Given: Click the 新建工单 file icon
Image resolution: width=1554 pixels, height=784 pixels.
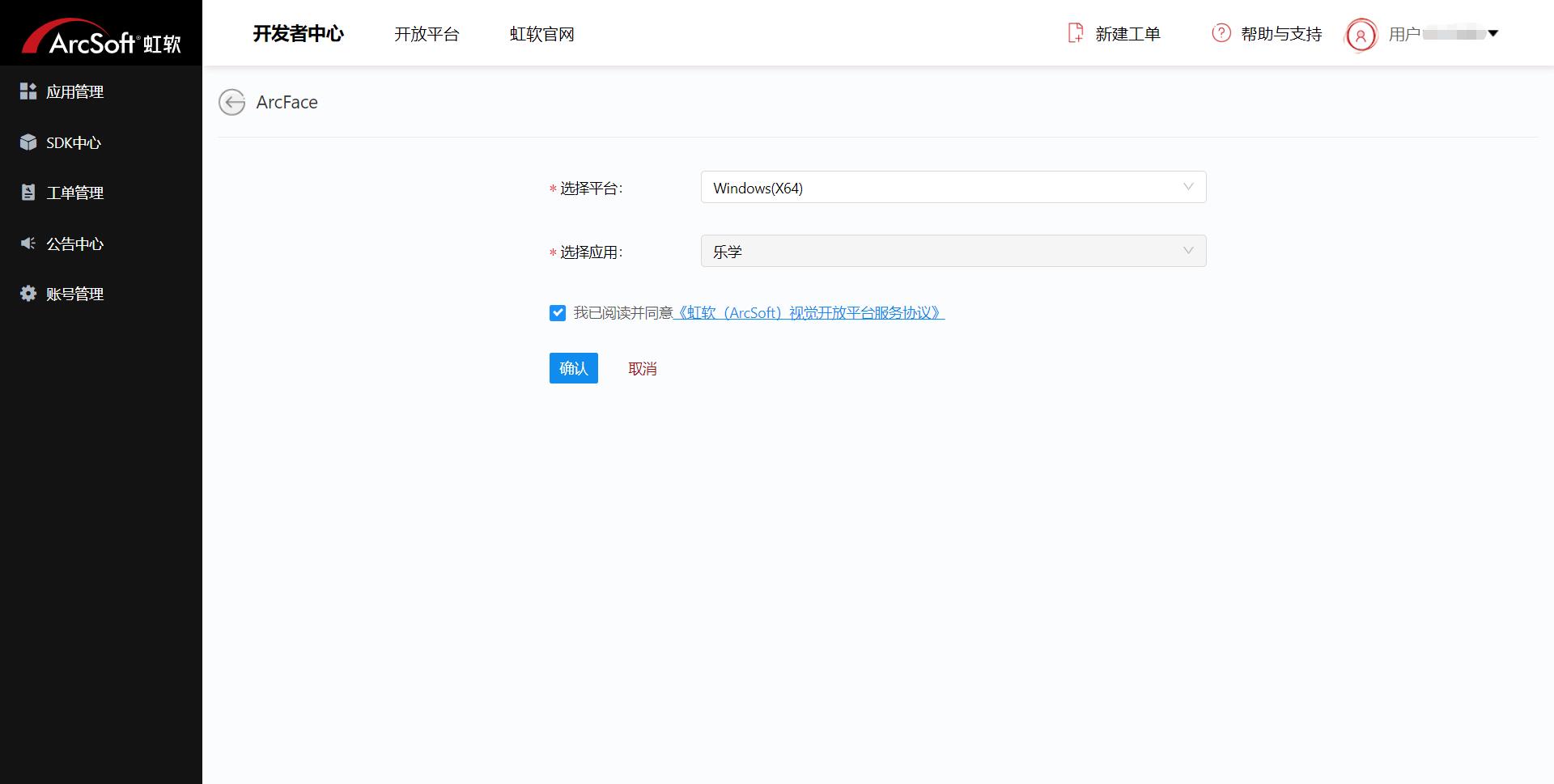Looking at the screenshot, I should coord(1076,33).
